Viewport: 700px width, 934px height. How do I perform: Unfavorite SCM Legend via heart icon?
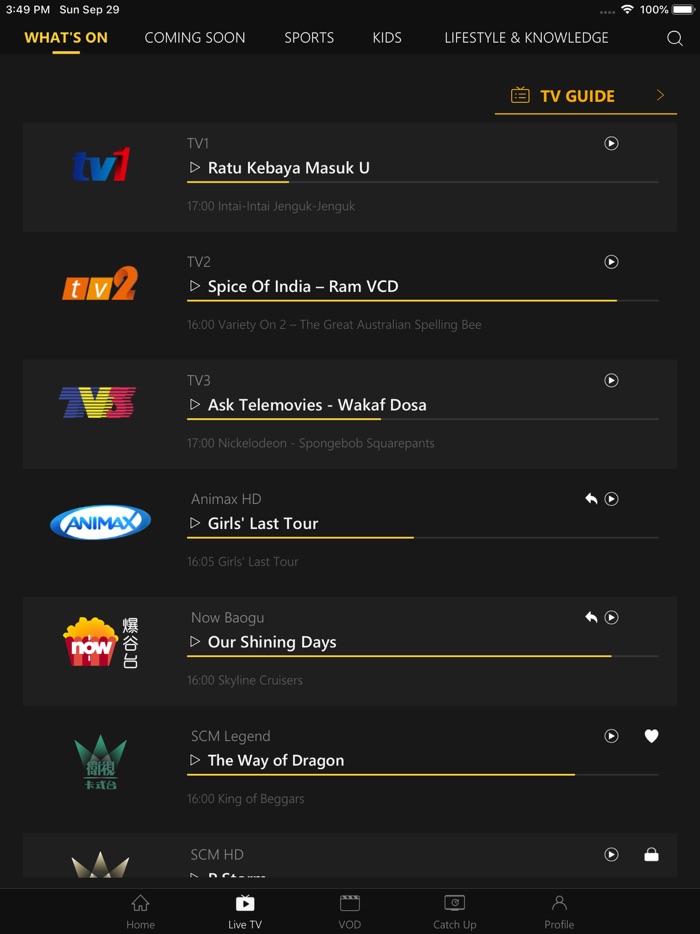[651, 736]
